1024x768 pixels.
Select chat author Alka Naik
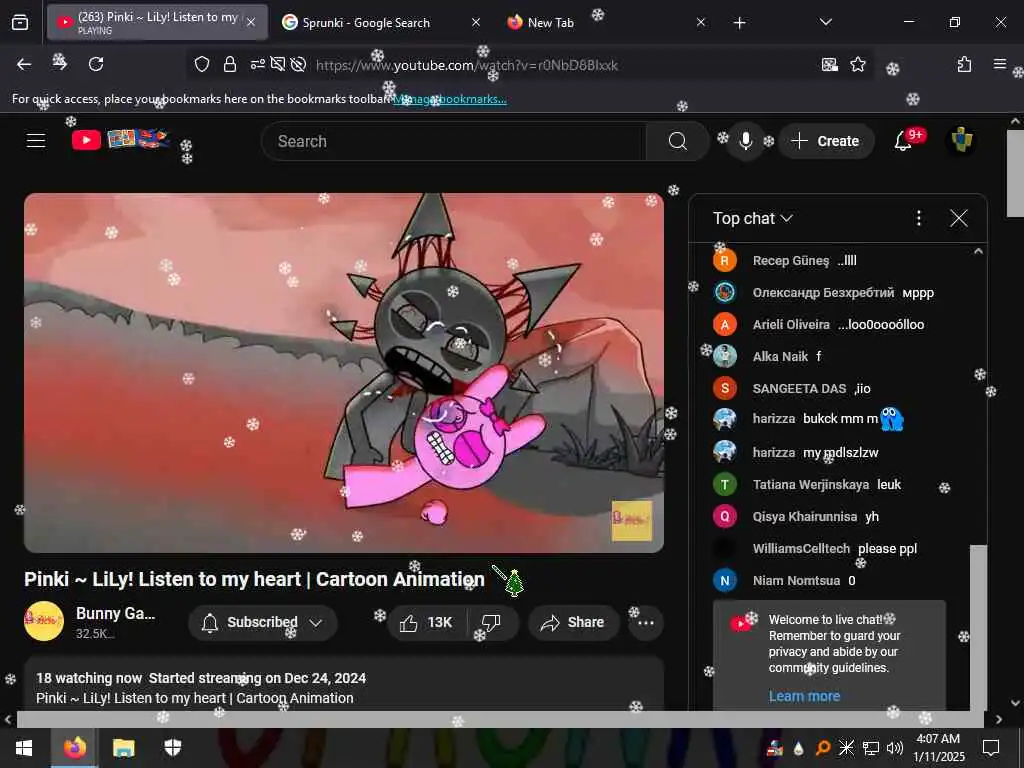[780, 357]
